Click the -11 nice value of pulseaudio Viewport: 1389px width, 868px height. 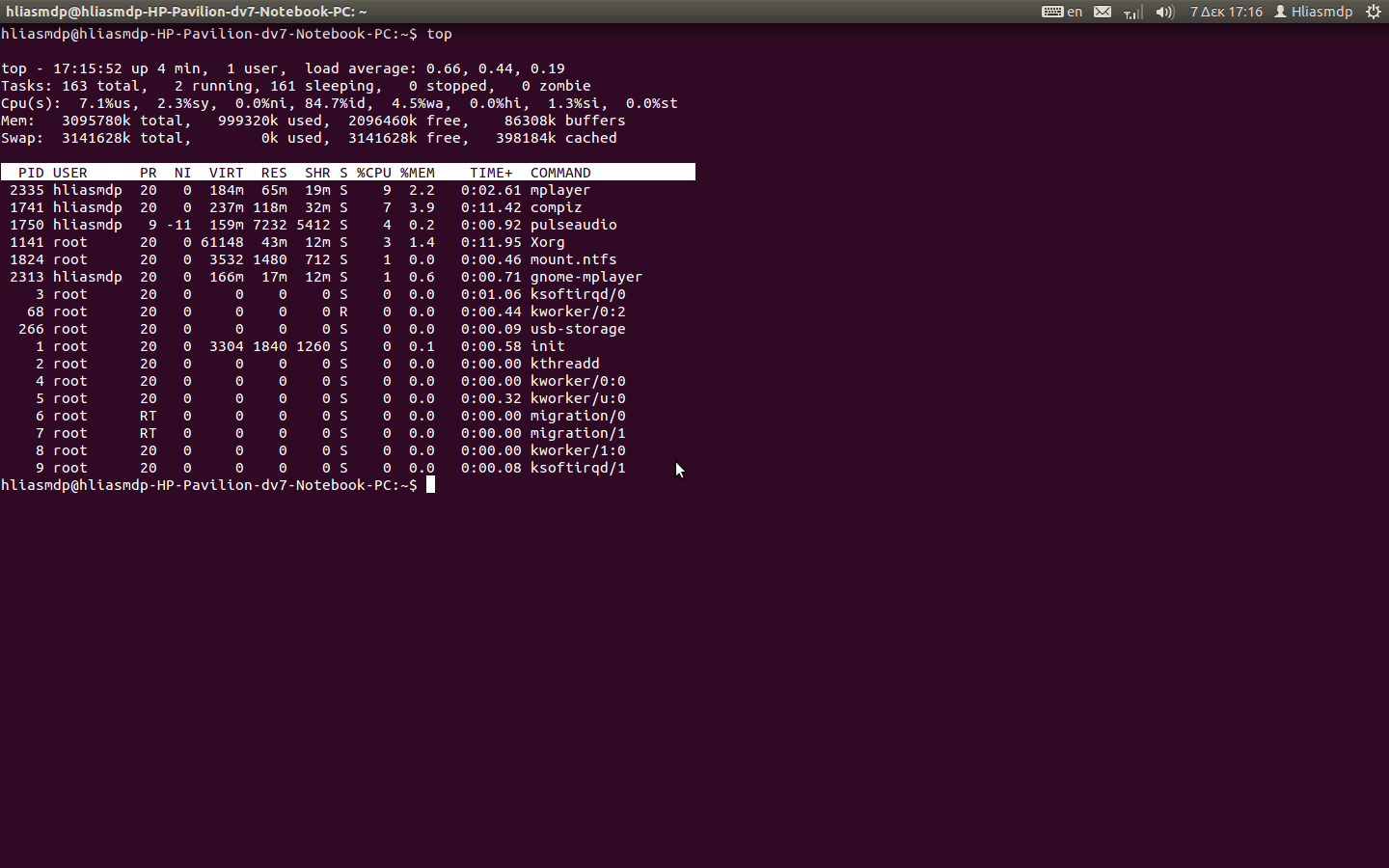[178, 225]
